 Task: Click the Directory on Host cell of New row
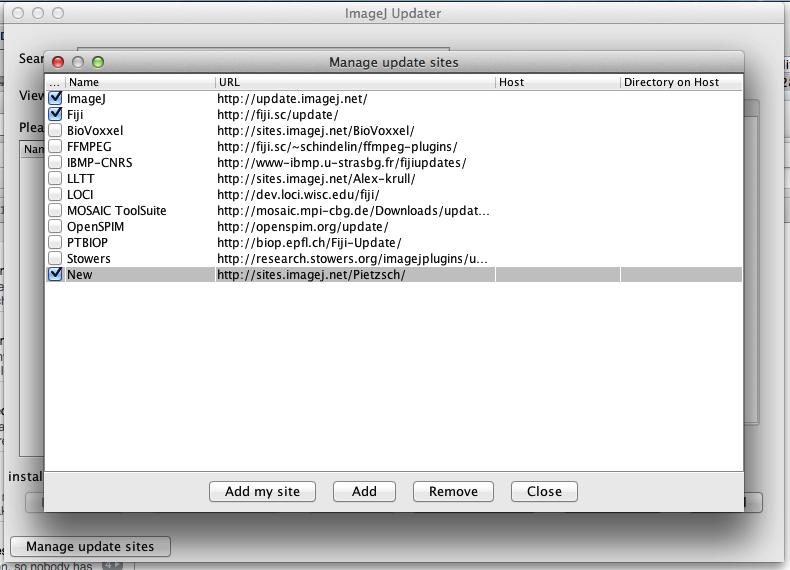tap(681, 275)
